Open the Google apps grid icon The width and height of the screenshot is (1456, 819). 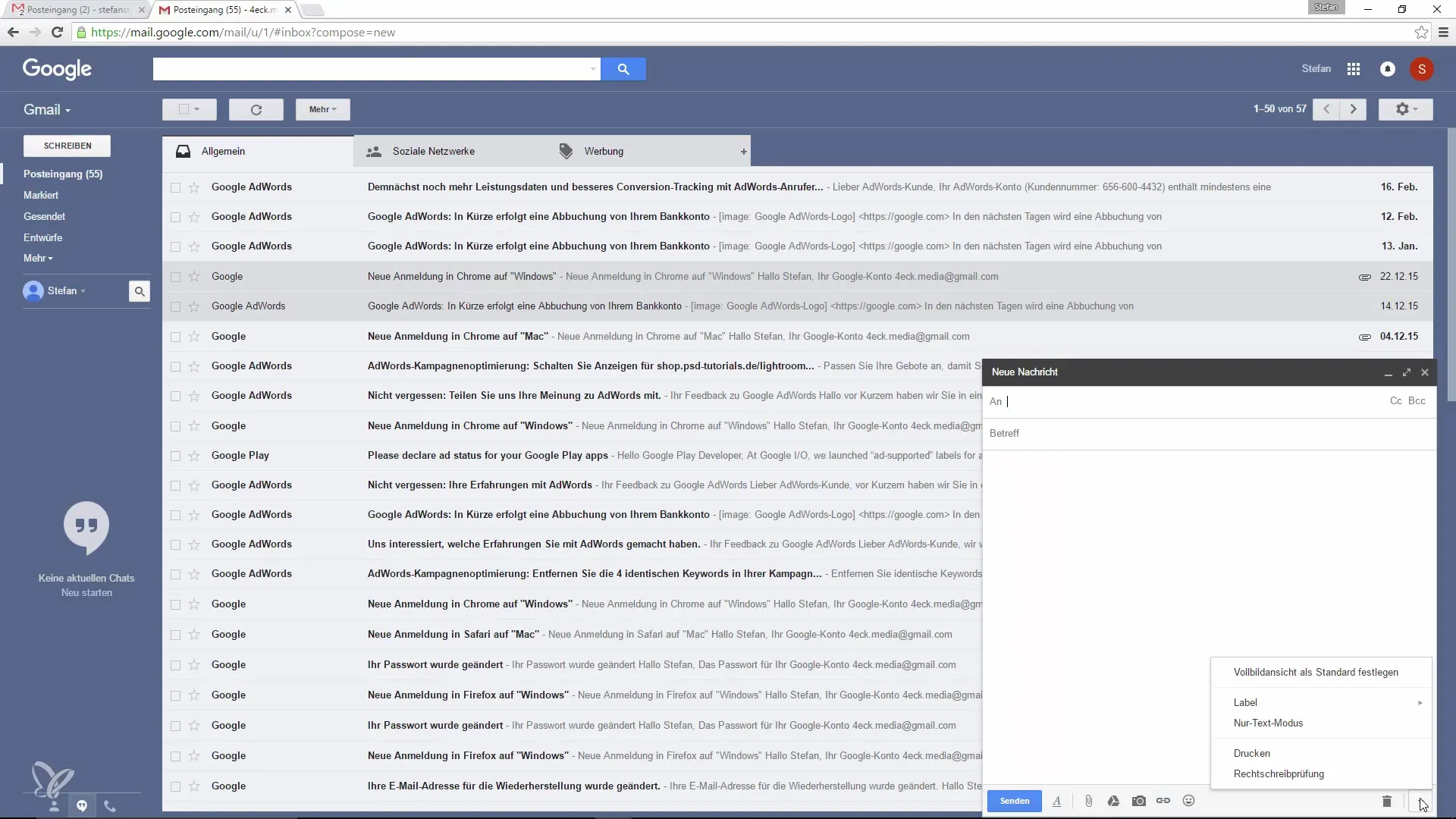(x=1354, y=69)
